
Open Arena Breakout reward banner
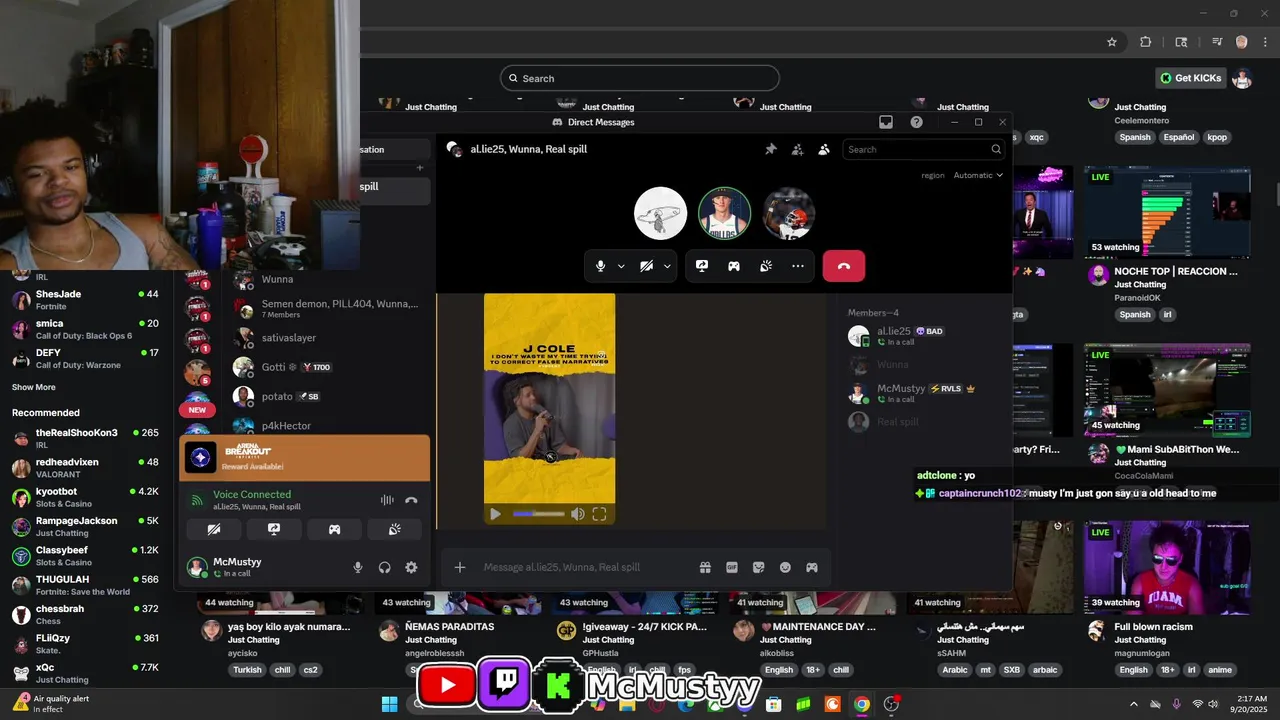(305, 458)
